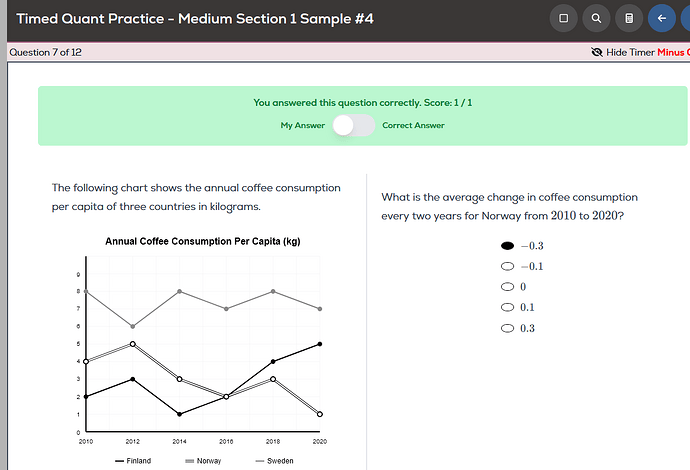Click the Finland legend entry
The width and height of the screenshot is (690, 470).
click(x=133, y=461)
